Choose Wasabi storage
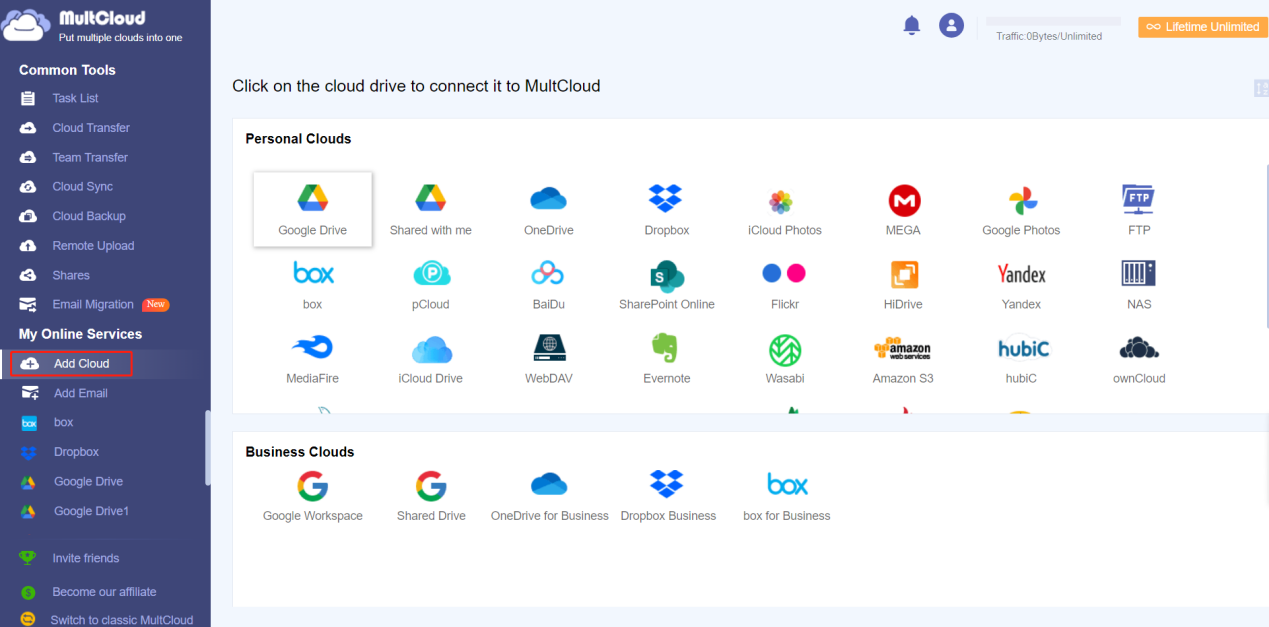Viewport: 1269px width, 627px height. pos(785,358)
